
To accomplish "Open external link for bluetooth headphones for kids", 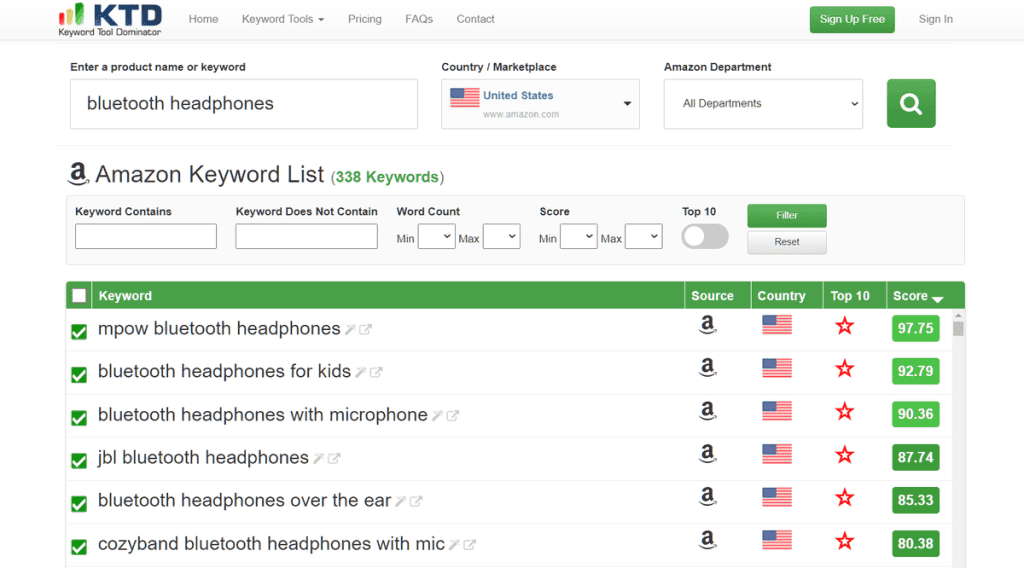I will (x=376, y=372).
